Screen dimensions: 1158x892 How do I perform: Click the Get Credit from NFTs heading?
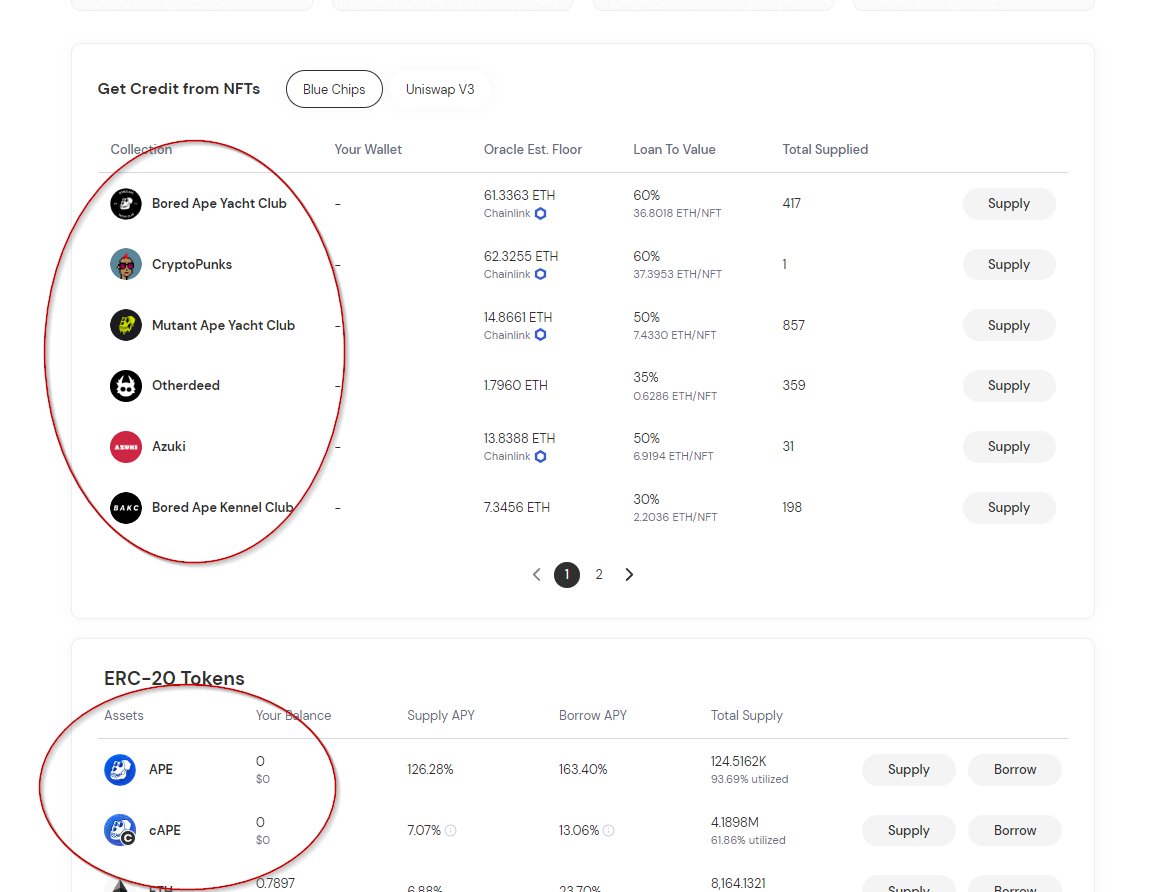pyautogui.click(x=179, y=89)
